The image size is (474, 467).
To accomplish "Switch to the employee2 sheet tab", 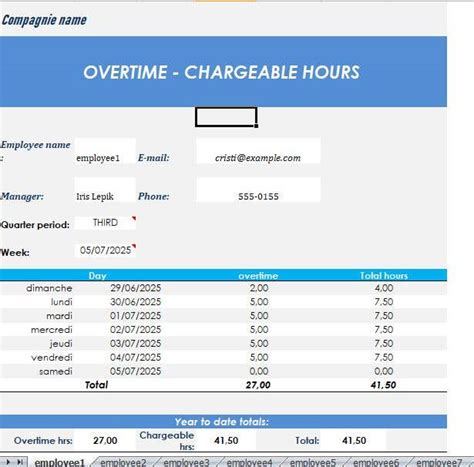I will (x=123, y=462).
